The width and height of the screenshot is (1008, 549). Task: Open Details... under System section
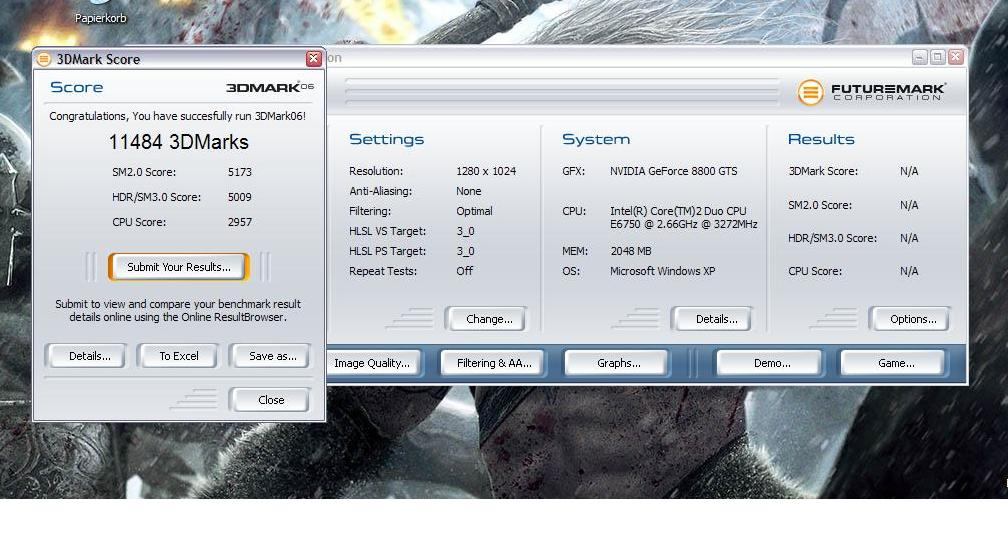(x=712, y=319)
